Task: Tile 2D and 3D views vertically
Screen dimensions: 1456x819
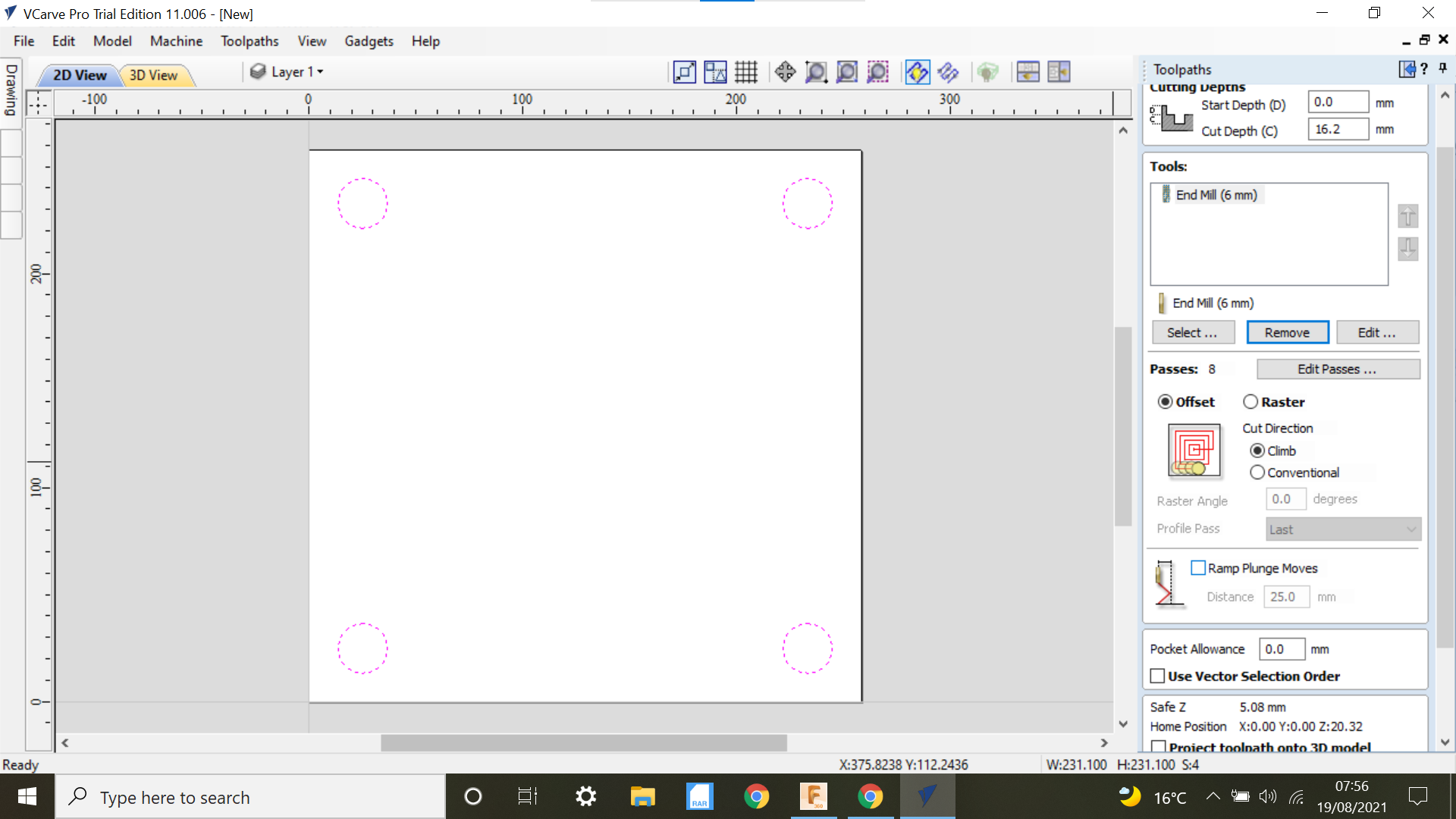Action: pos(1059,72)
